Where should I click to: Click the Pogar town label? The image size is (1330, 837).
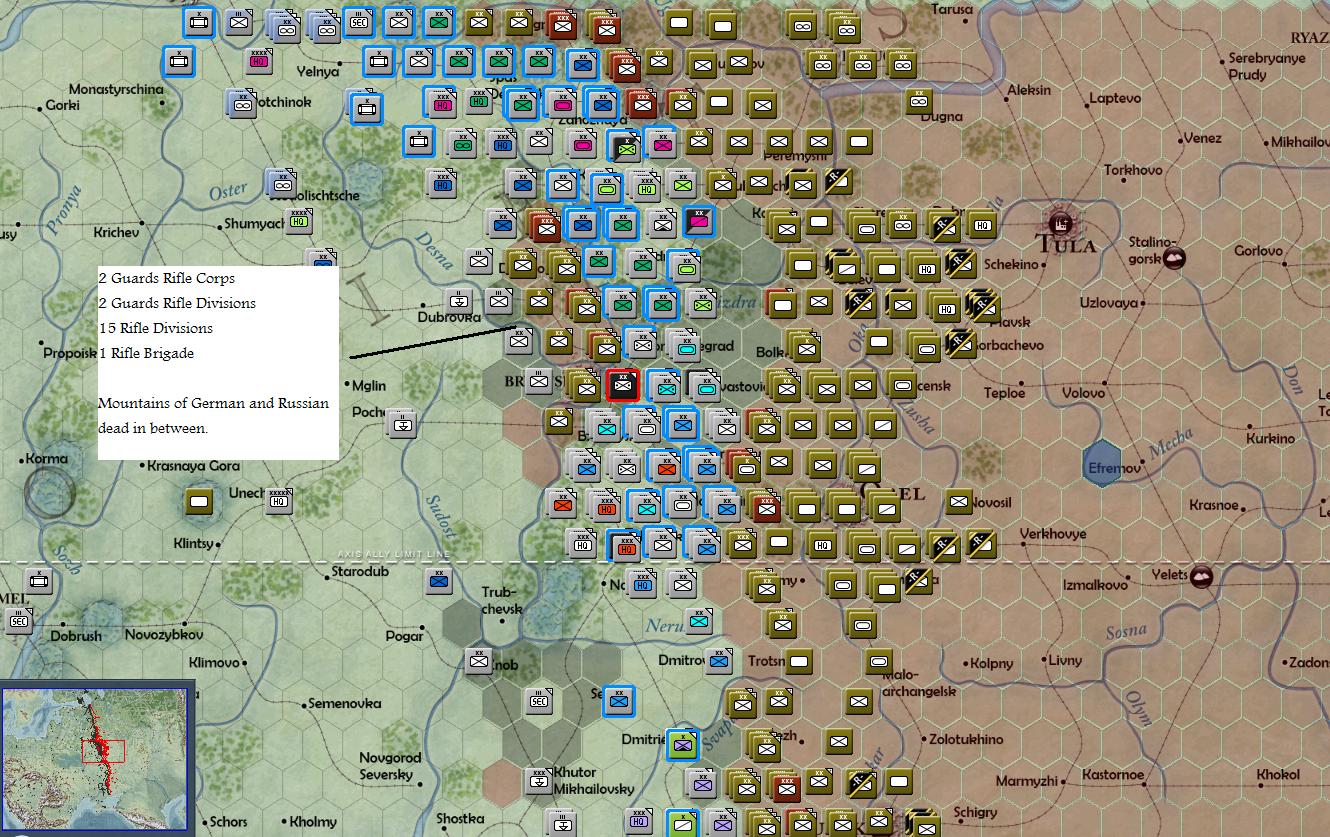(x=404, y=635)
